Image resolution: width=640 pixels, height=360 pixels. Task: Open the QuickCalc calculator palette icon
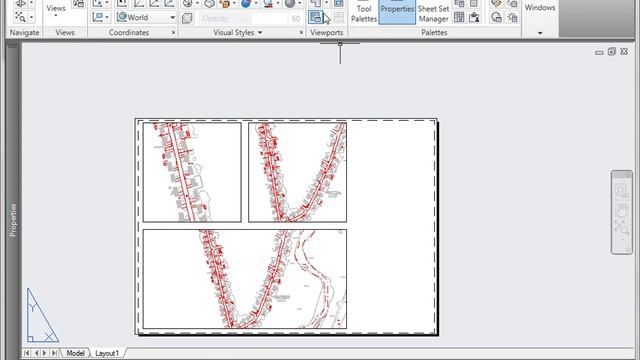click(459, 17)
